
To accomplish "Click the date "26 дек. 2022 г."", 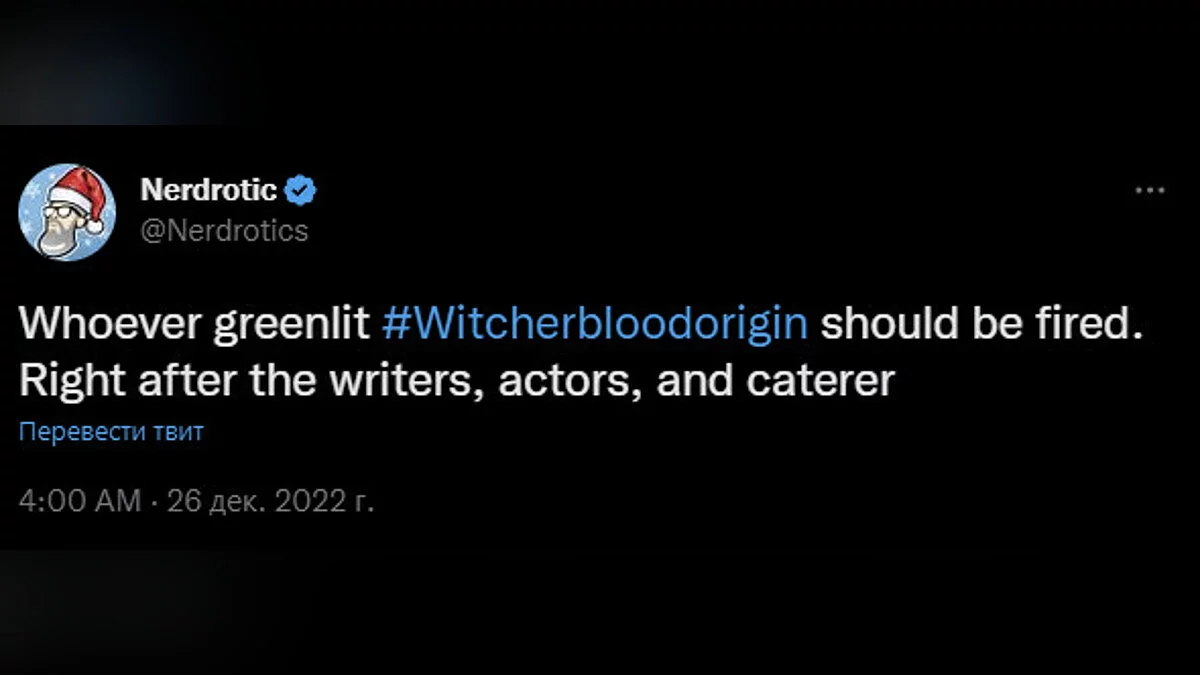I will pos(270,501).
